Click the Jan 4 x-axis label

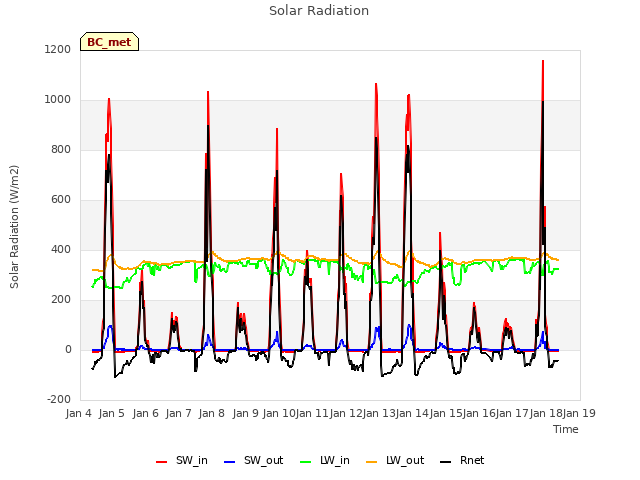tap(78, 413)
